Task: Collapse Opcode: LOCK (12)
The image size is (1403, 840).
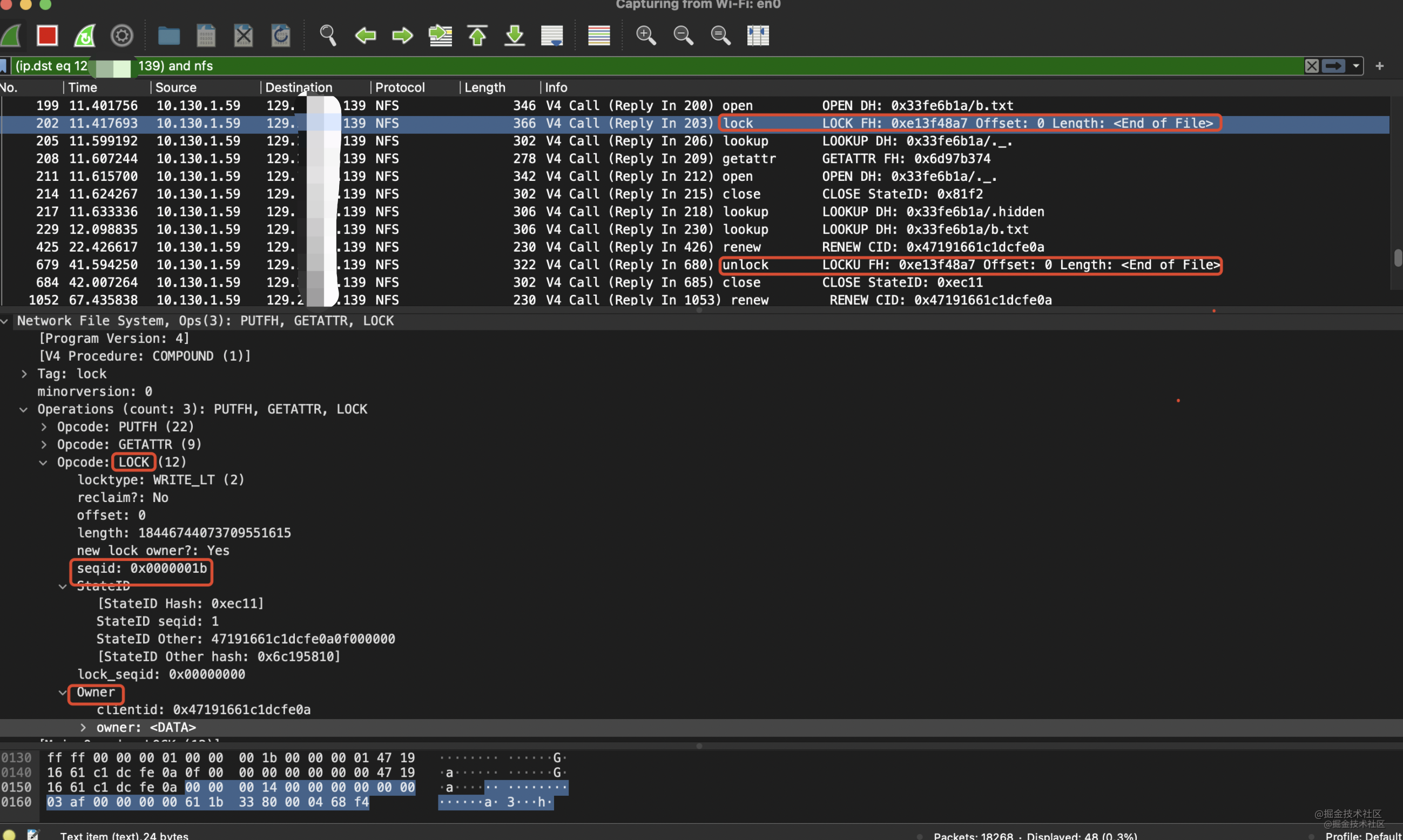Action: coord(43,463)
